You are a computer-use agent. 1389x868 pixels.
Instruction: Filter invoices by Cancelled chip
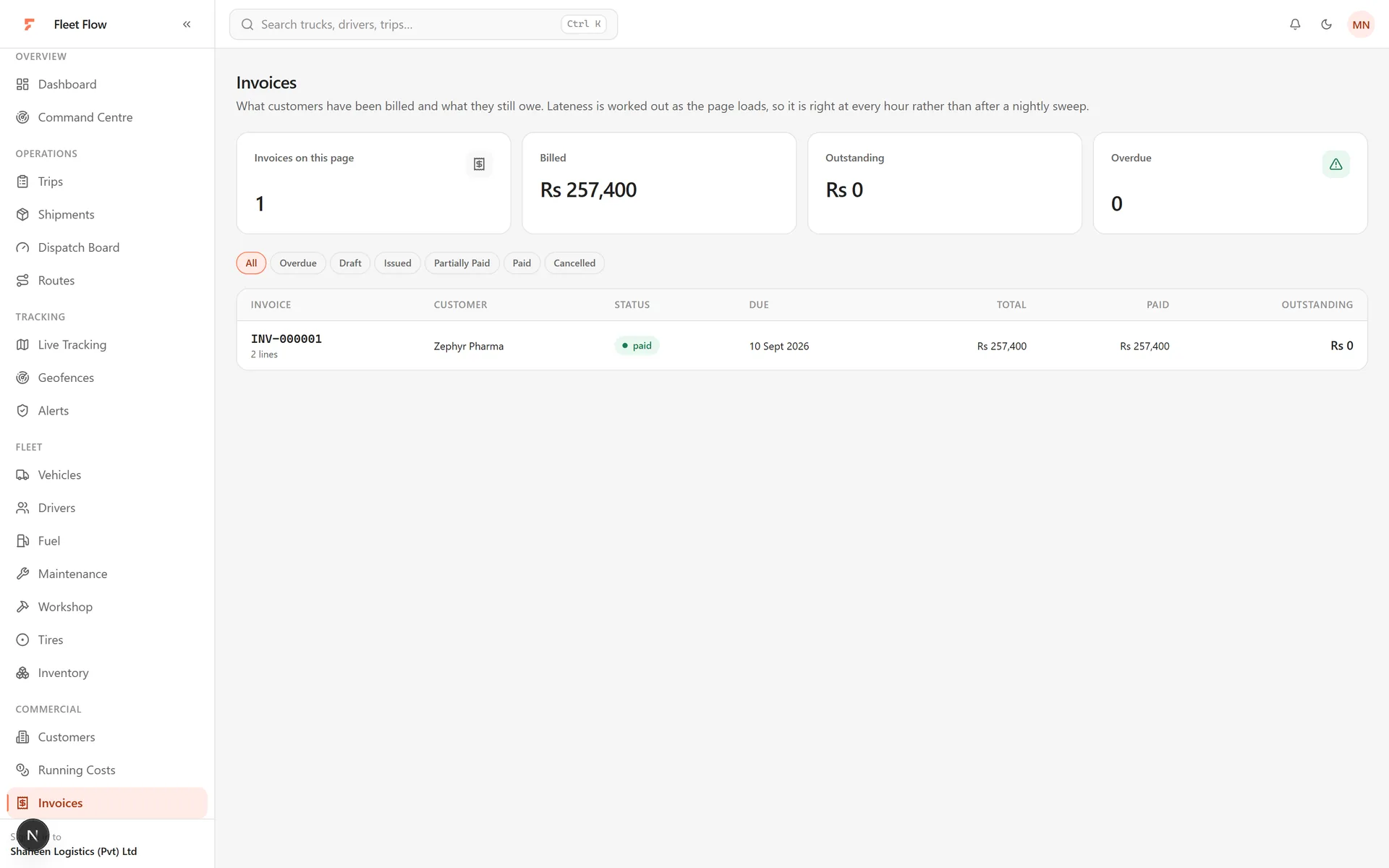click(574, 263)
